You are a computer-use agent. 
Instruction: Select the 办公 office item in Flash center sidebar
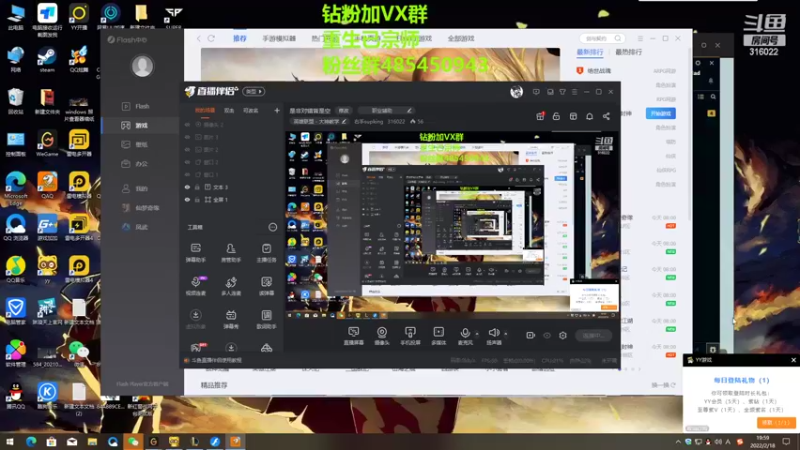coord(142,164)
